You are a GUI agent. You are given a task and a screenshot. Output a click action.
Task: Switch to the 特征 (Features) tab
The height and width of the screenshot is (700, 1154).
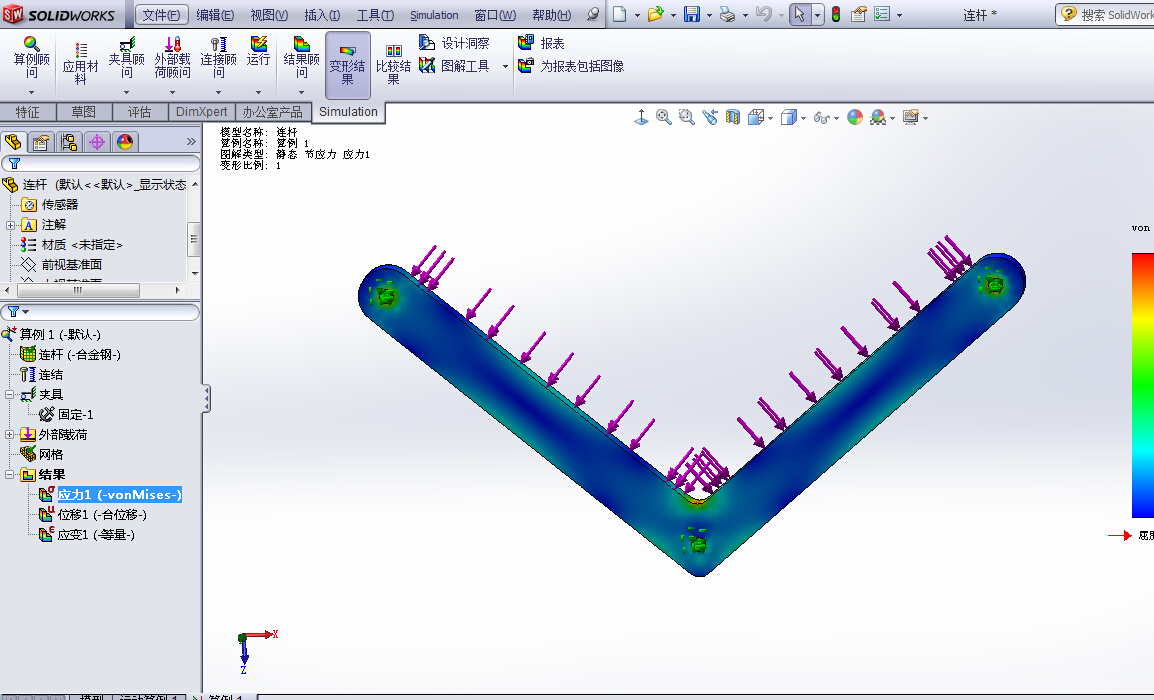click(x=29, y=111)
